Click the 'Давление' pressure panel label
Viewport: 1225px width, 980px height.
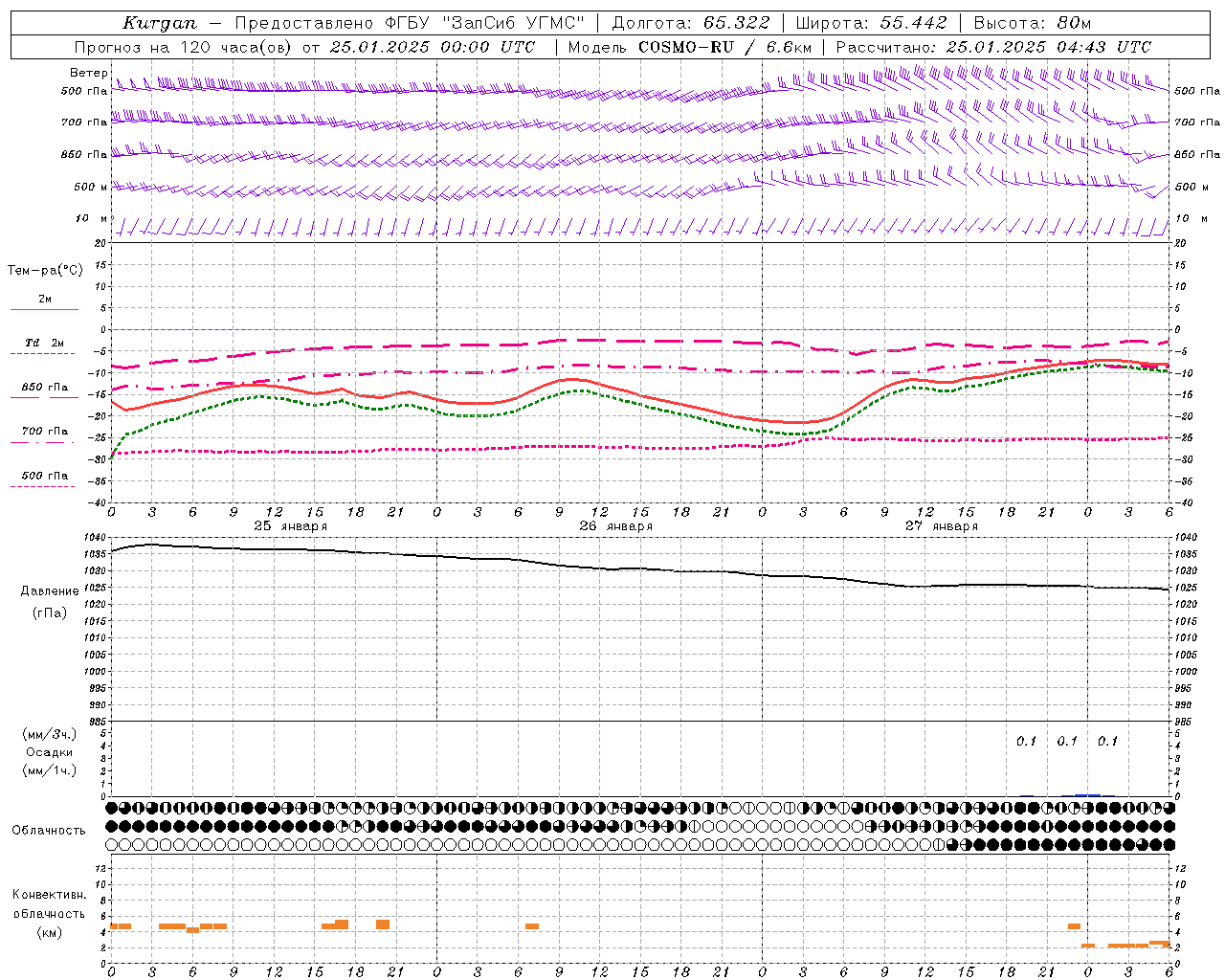pyautogui.click(x=50, y=591)
